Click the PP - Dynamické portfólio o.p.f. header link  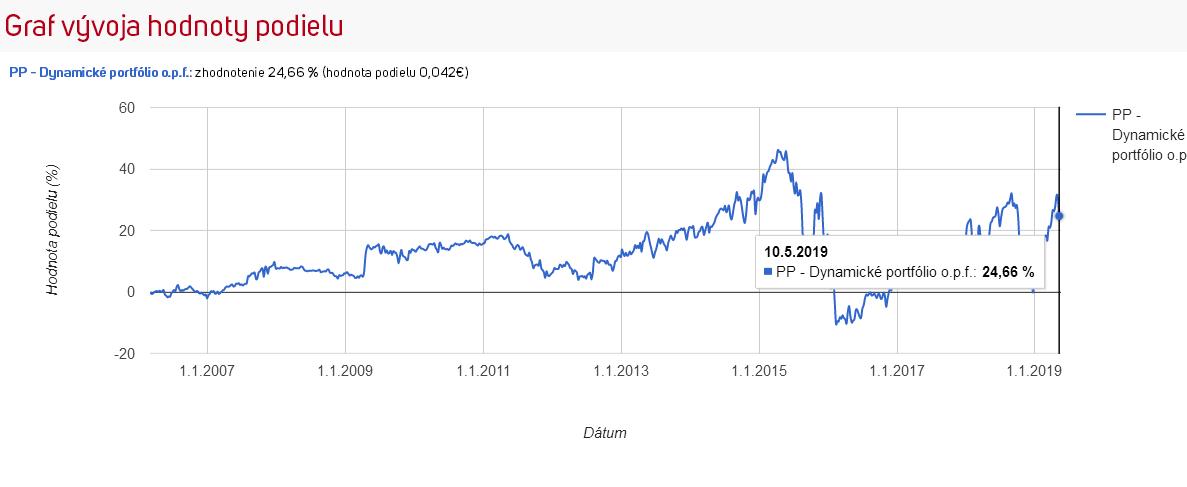click(101, 73)
